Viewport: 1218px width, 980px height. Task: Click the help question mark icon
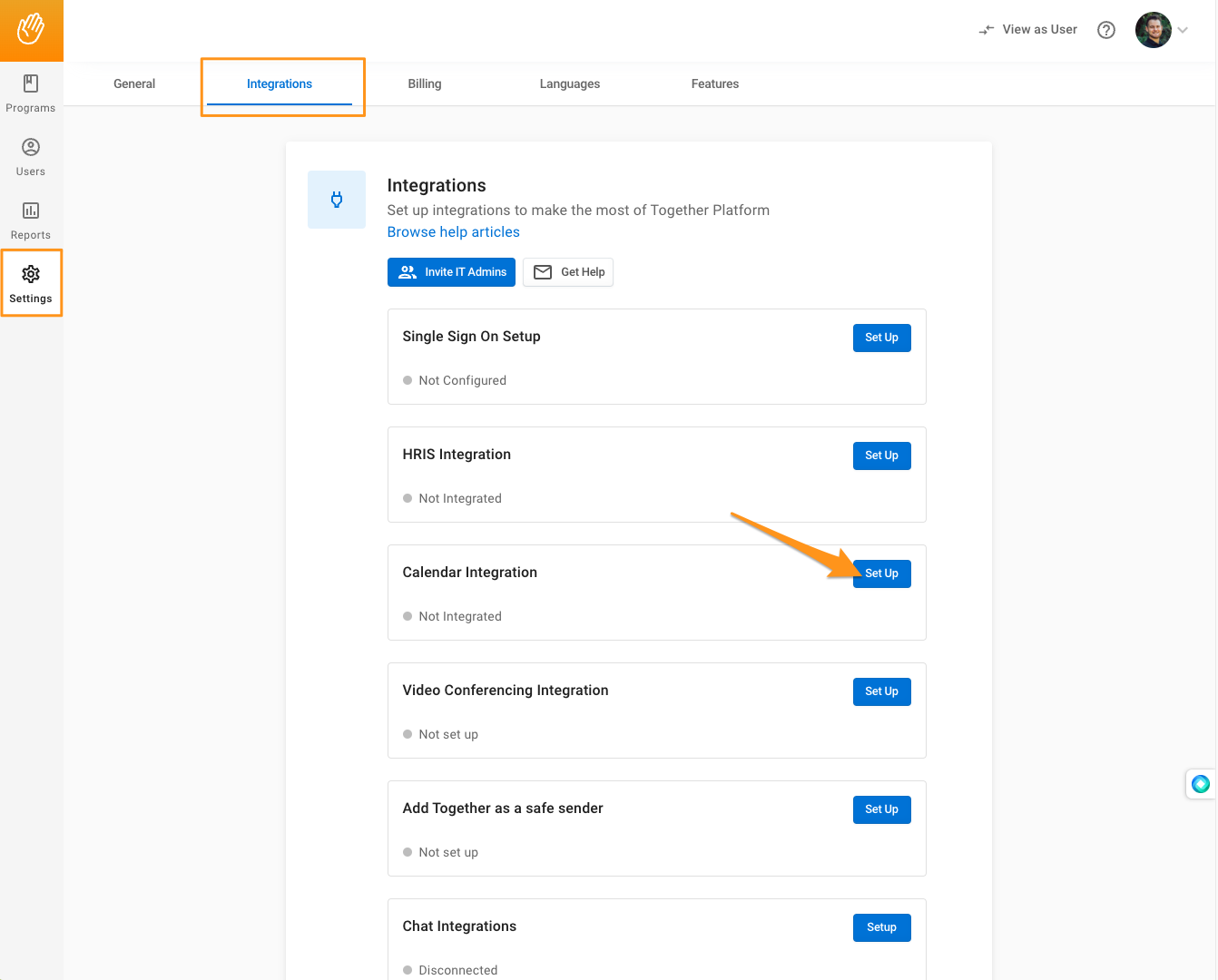pyautogui.click(x=1105, y=30)
